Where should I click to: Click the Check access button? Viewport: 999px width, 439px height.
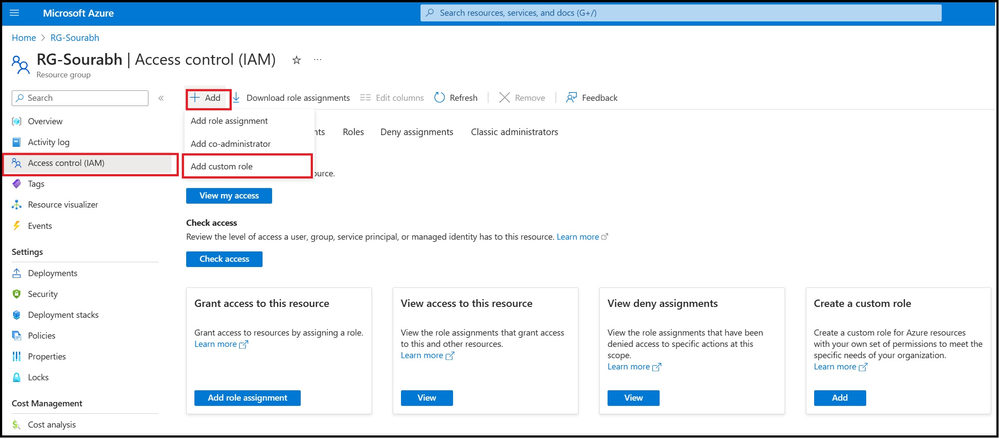click(224, 259)
